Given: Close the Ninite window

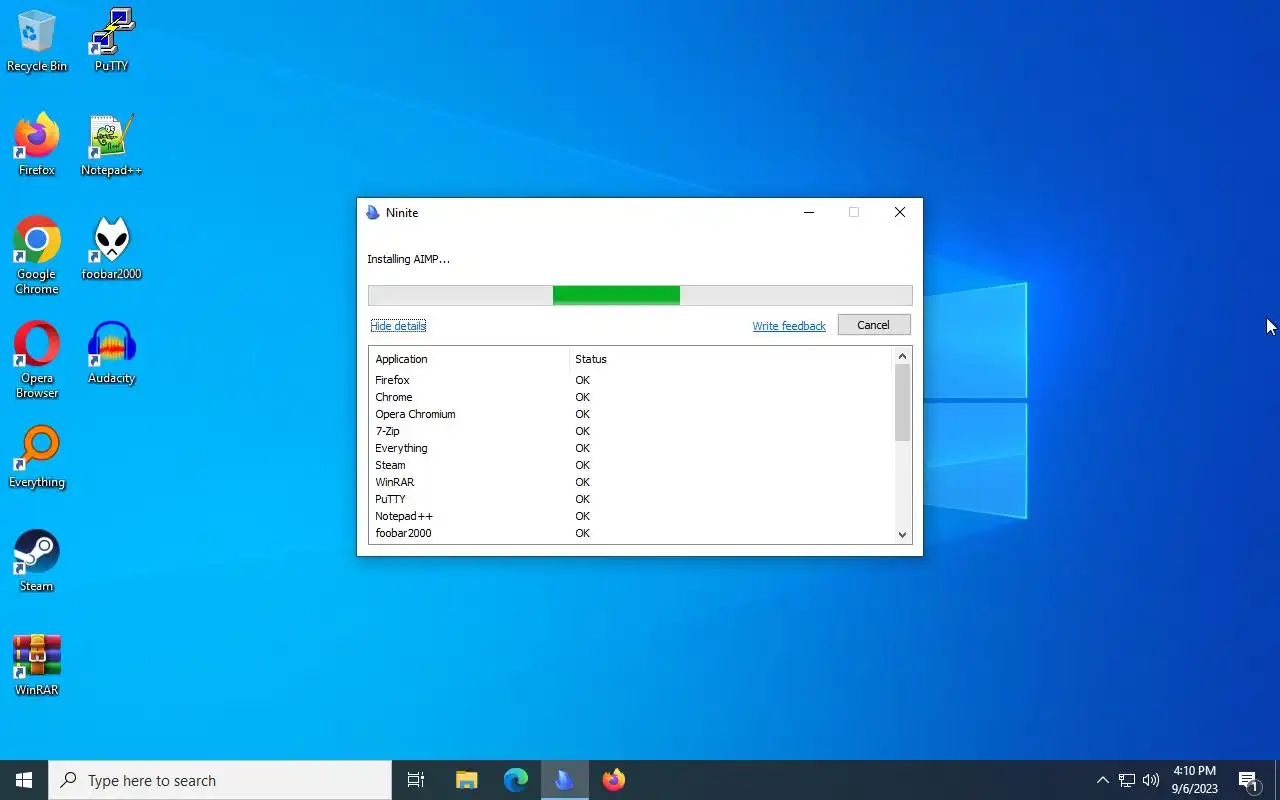Looking at the screenshot, I should coord(900,212).
